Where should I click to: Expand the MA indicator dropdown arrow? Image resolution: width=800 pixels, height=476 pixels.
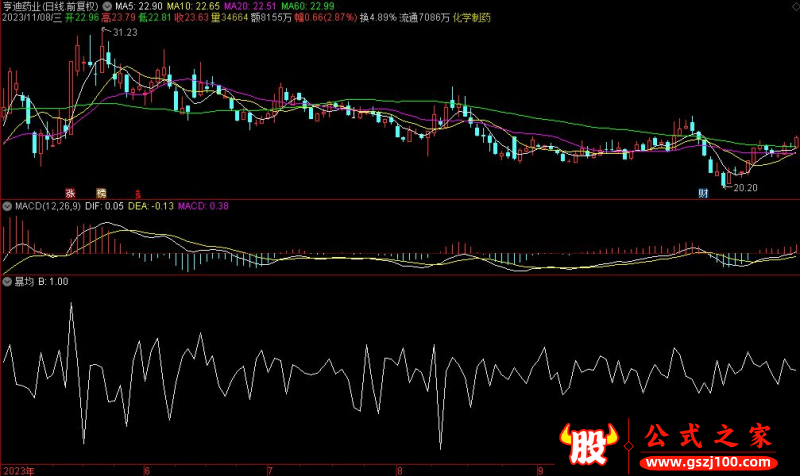(107, 5)
